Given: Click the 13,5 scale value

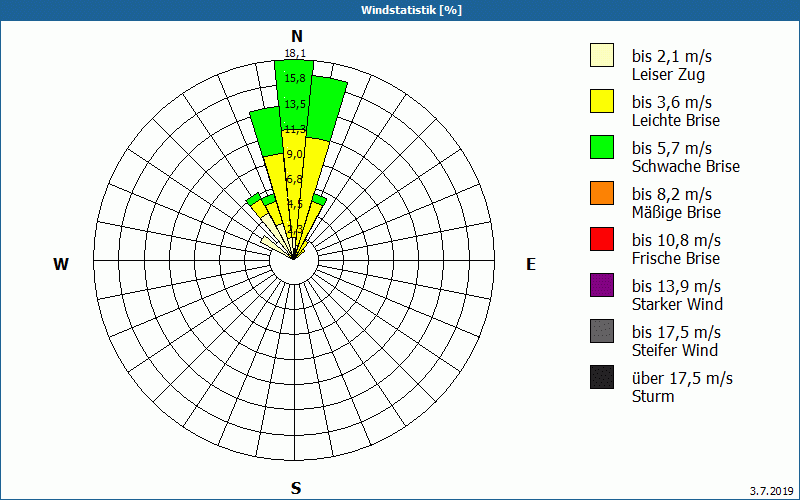Looking at the screenshot, I should [295, 104].
